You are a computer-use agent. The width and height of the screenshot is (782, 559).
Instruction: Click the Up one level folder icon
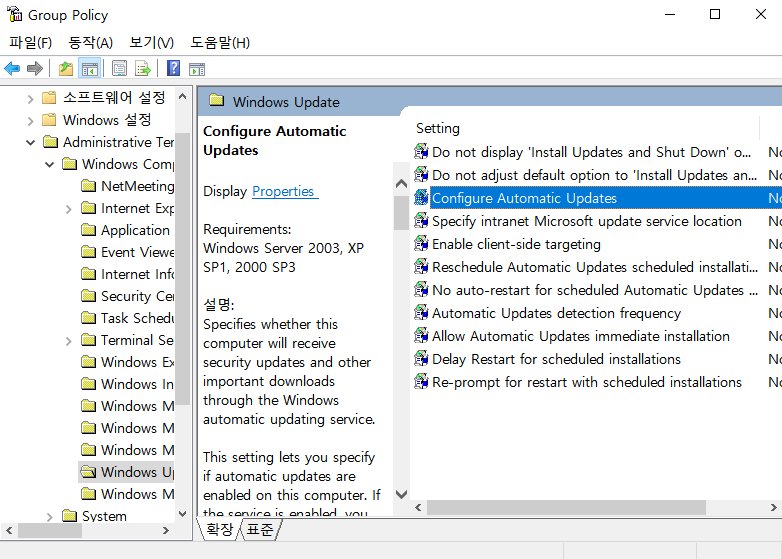click(66, 68)
